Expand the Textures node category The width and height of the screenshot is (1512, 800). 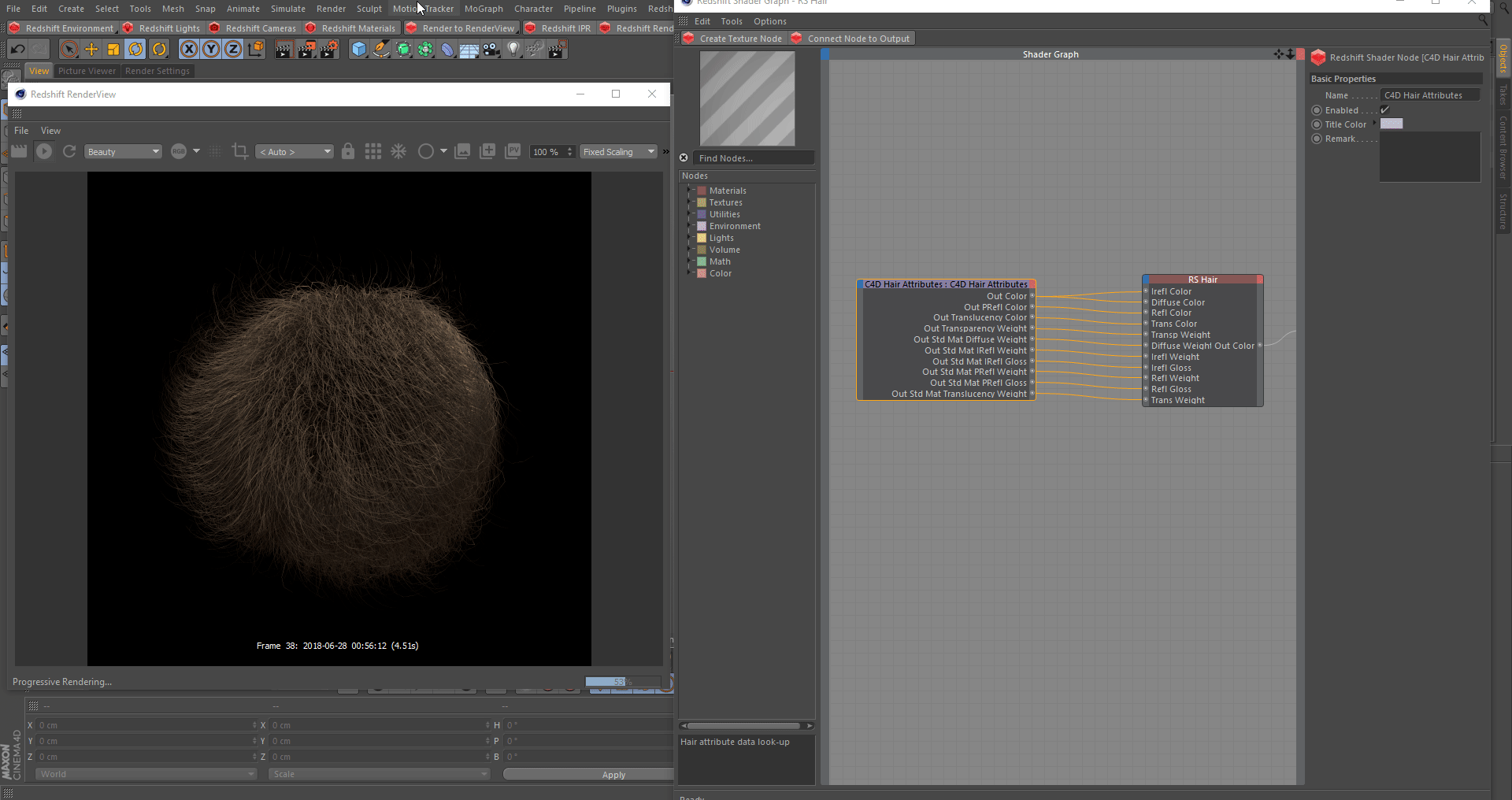click(x=689, y=202)
